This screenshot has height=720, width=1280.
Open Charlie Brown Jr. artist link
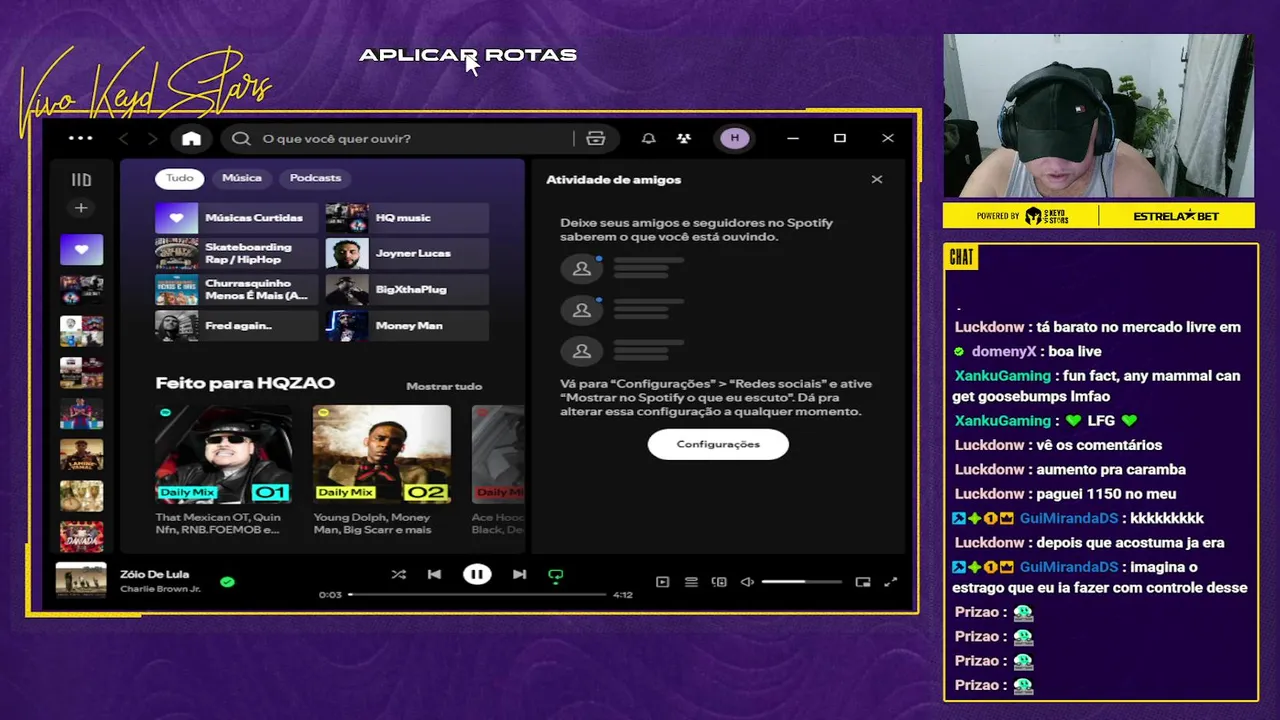tap(160, 589)
